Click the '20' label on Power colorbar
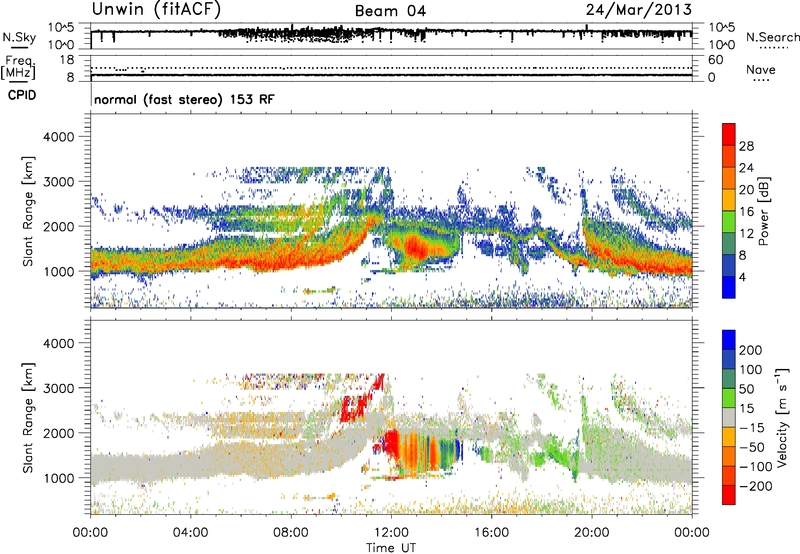Viewport: 800px width, 554px height. point(746,190)
